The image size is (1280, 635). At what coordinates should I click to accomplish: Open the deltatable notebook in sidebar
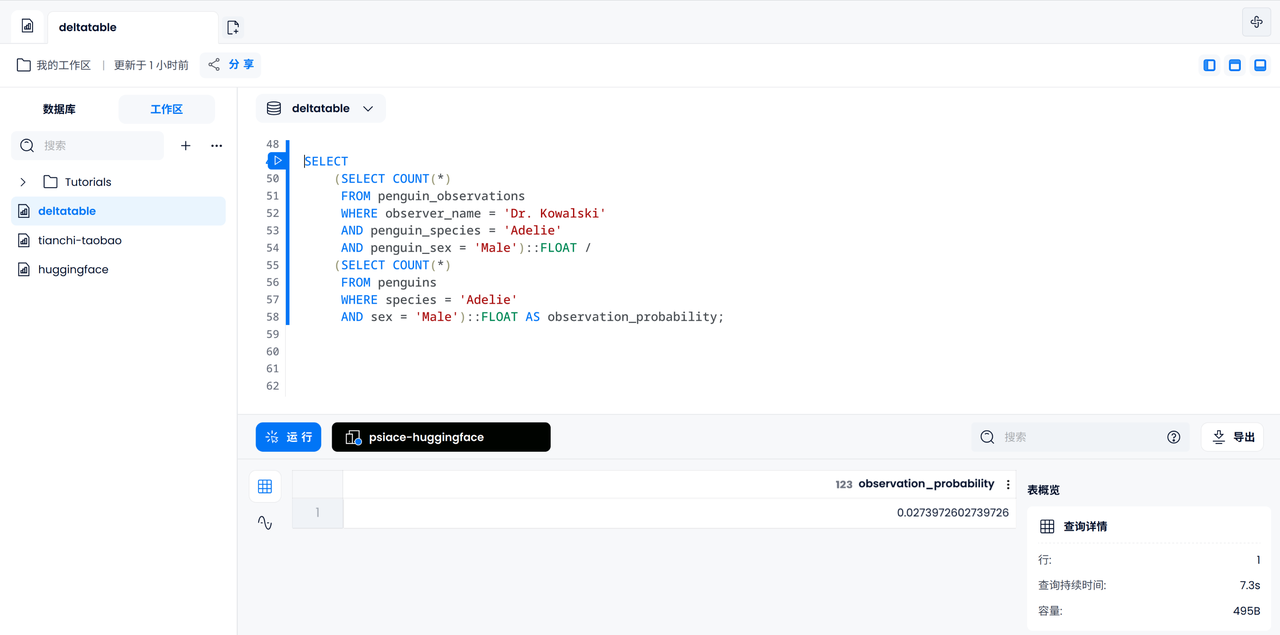tap(118, 211)
